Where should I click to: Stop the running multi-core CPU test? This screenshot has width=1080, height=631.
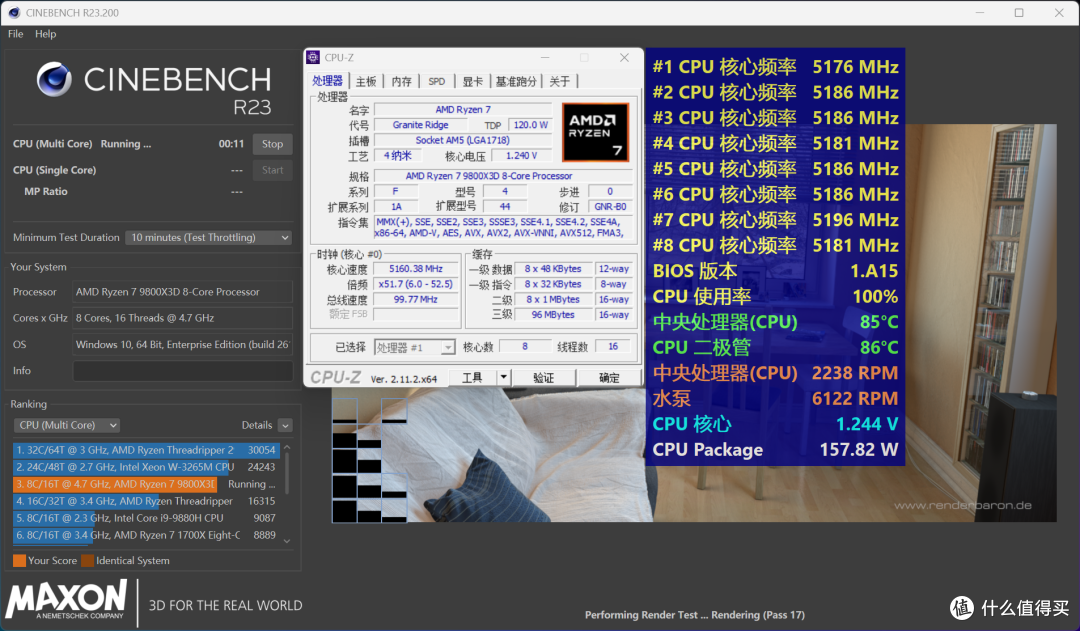[272, 143]
